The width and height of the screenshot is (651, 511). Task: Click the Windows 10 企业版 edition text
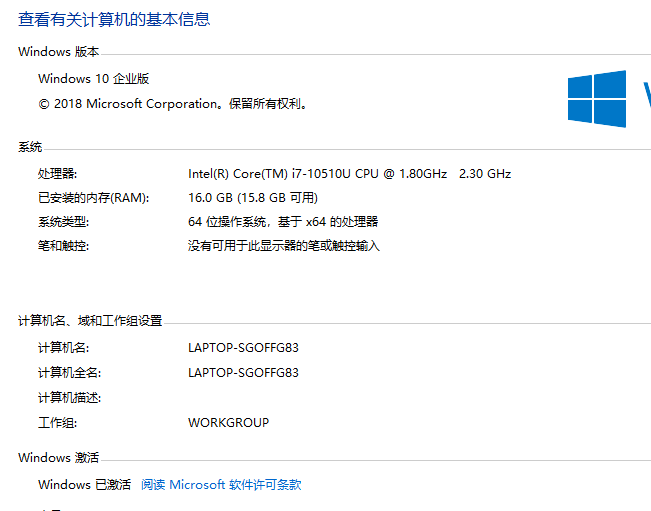click(93, 78)
